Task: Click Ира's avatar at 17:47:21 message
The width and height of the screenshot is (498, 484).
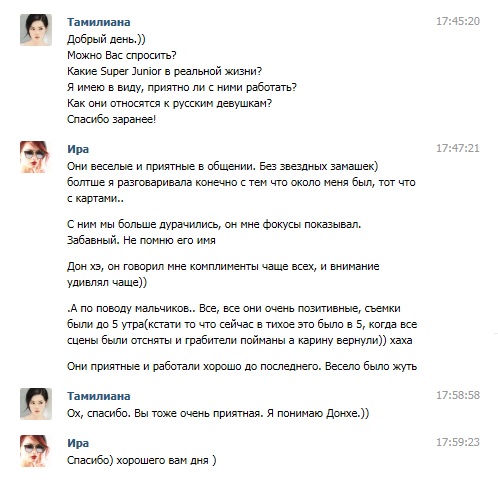Action: click(36, 157)
